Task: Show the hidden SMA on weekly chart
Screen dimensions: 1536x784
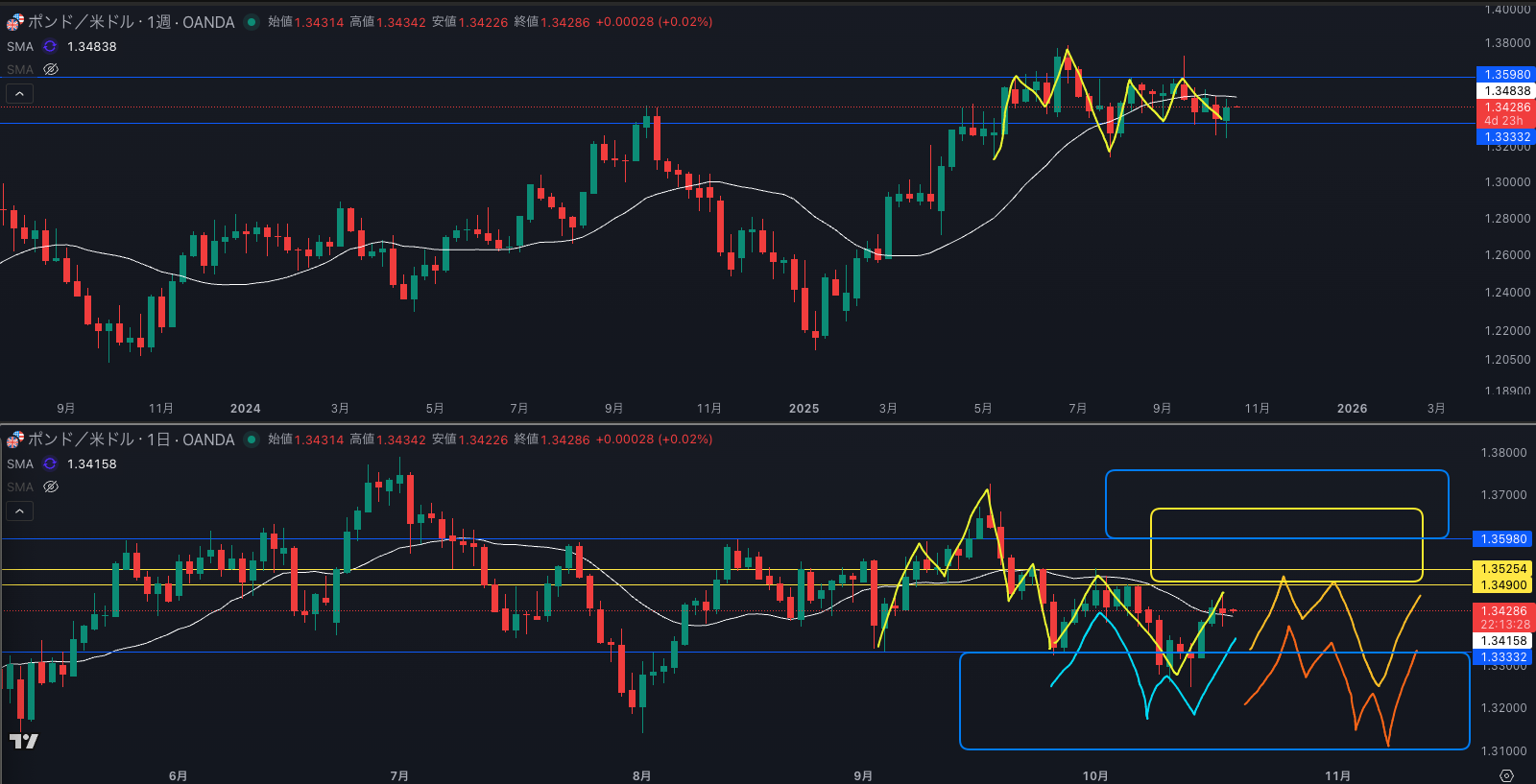Action: pos(52,69)
